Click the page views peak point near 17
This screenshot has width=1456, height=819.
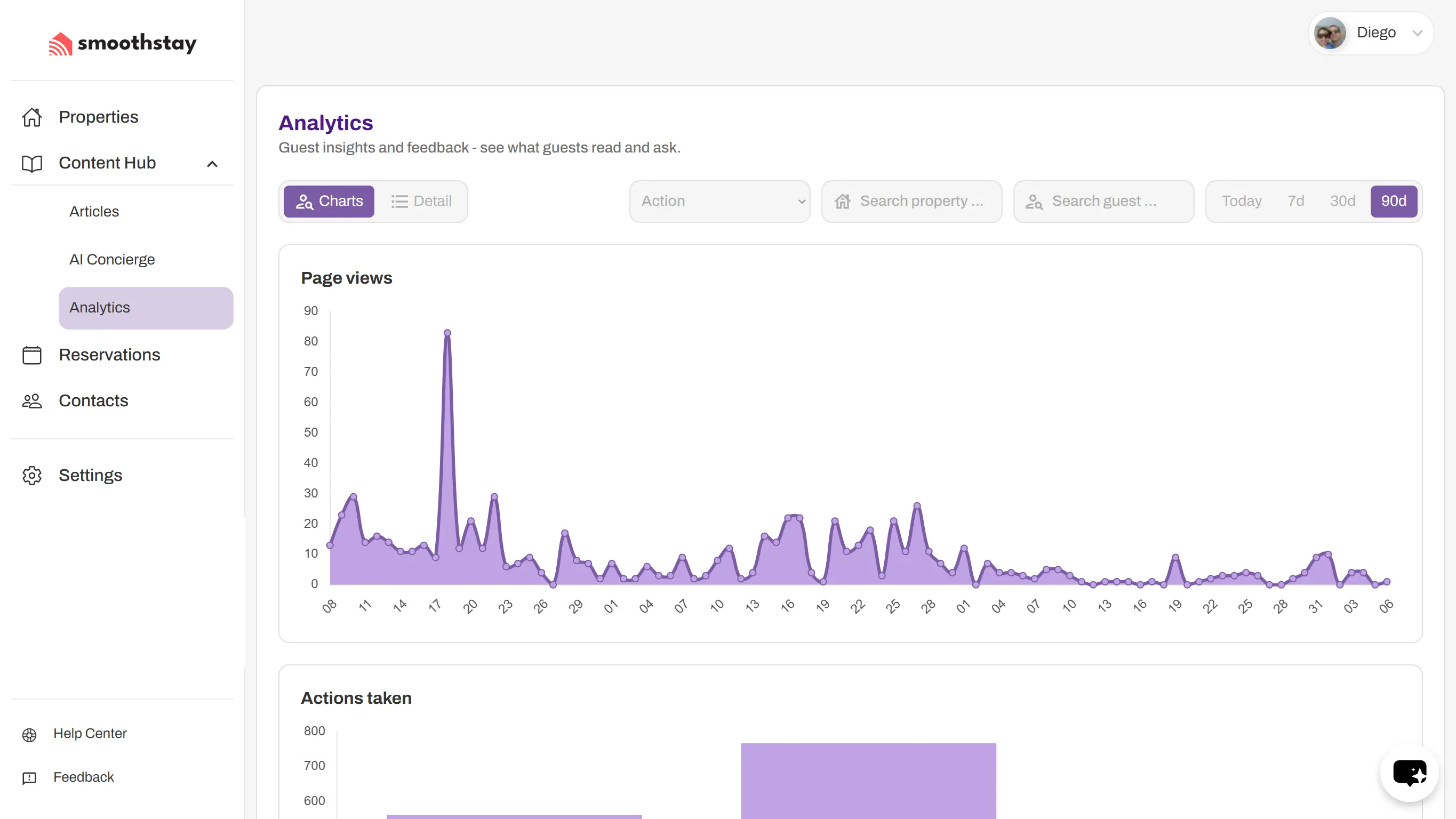click(x=447, y=333)
